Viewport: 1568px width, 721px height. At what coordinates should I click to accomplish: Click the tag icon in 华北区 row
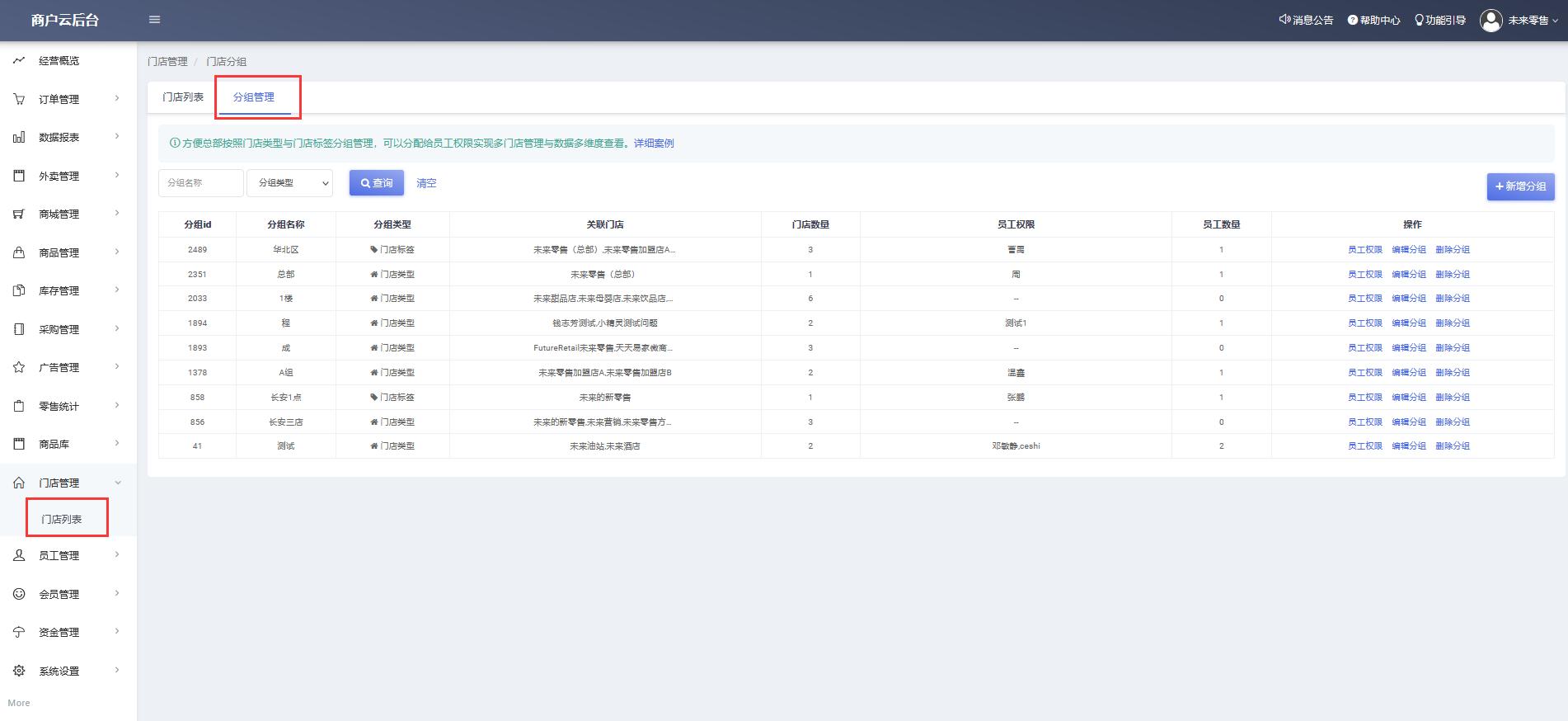(x=373, y=249)
